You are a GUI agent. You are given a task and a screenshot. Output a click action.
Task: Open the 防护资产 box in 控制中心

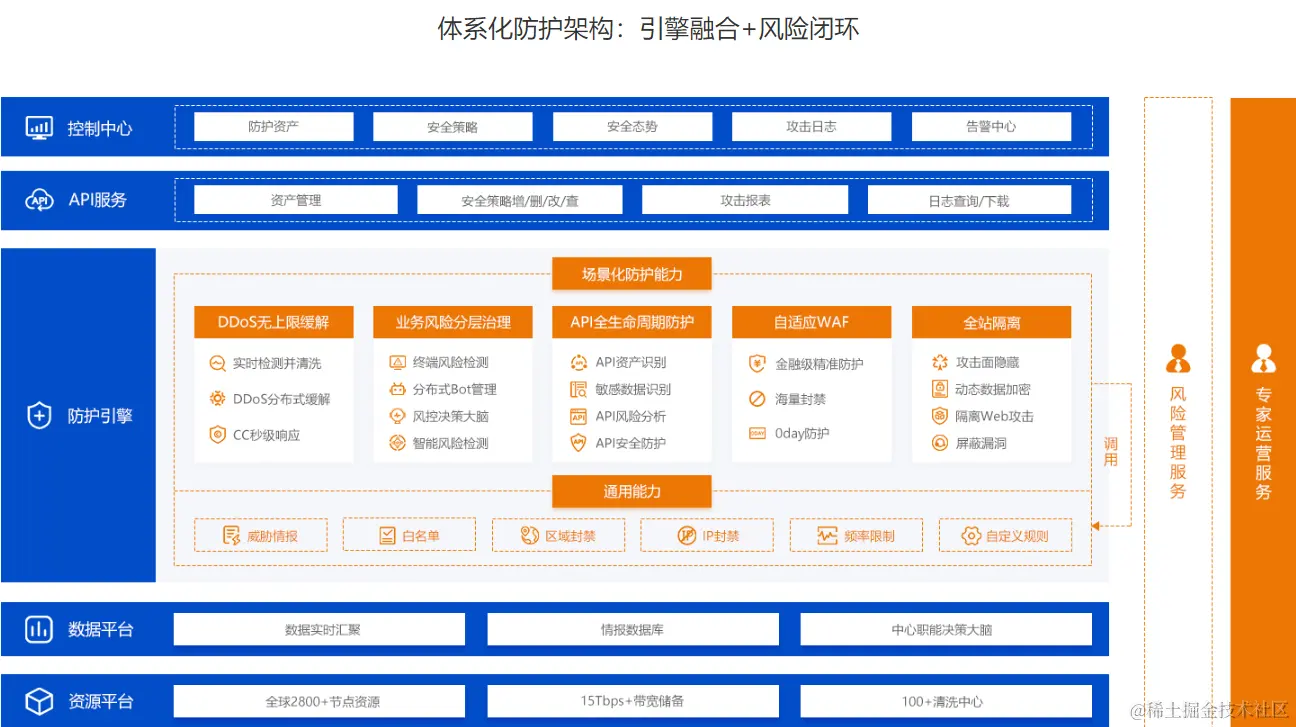click(274, 127)
